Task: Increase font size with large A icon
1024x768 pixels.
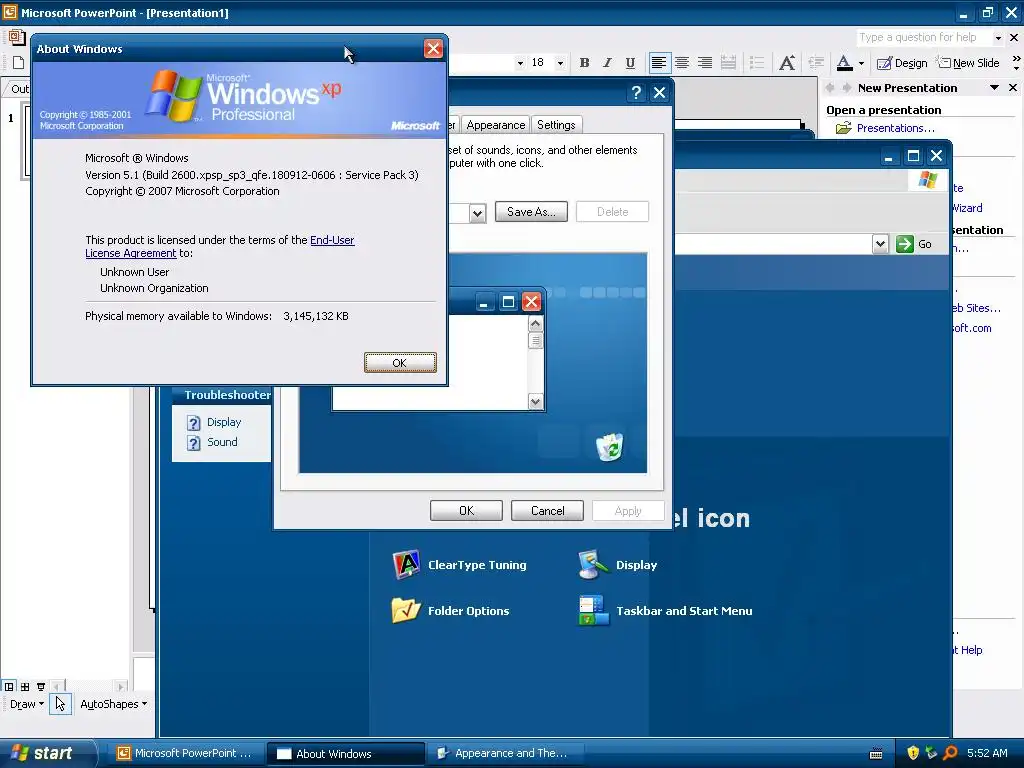Action: coord(787,63)
